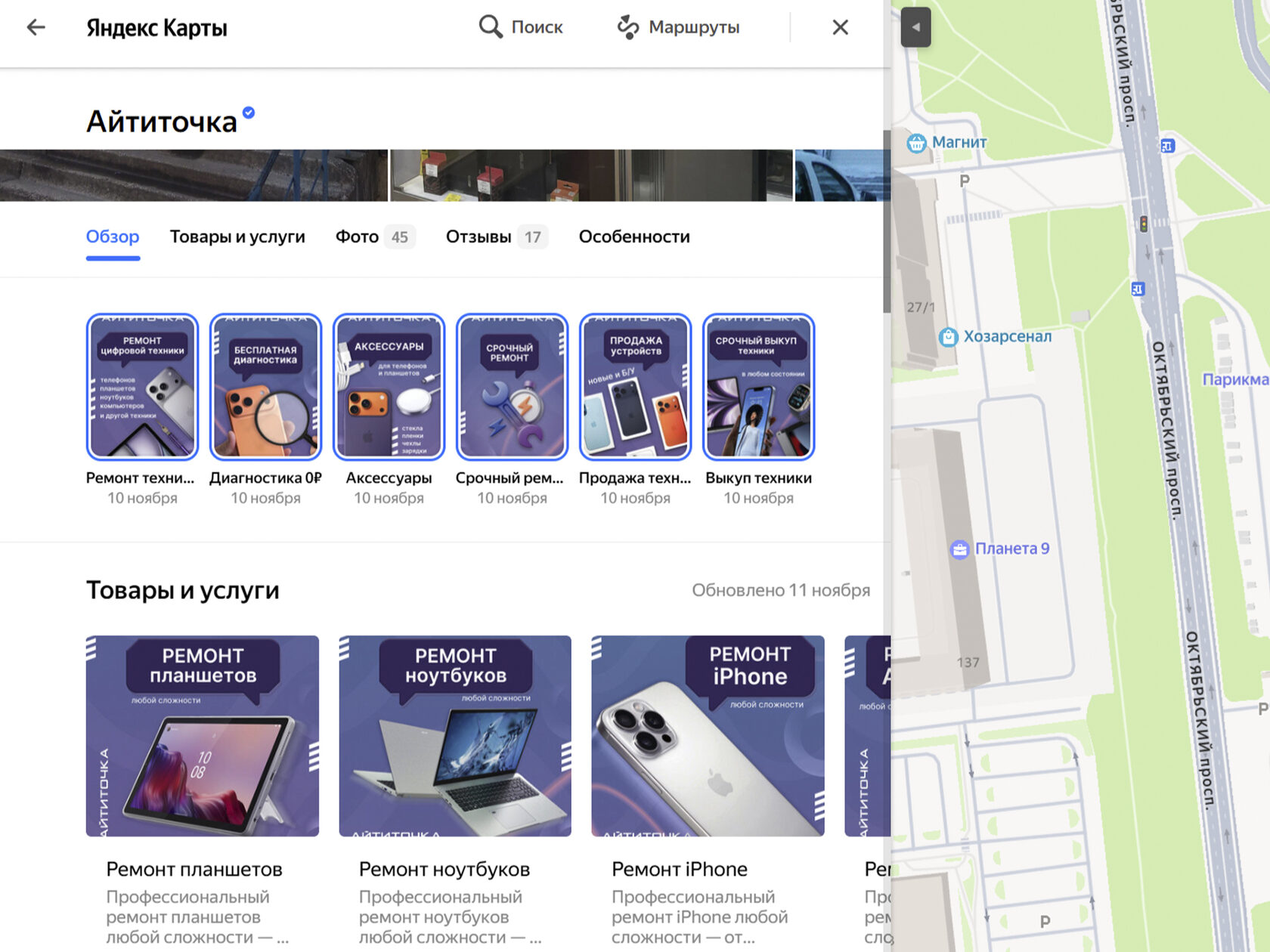Screen dimensions: 1270x952
Task: Click the Маршруты button label
Action: pyautogui.click(x=694, y=27)
